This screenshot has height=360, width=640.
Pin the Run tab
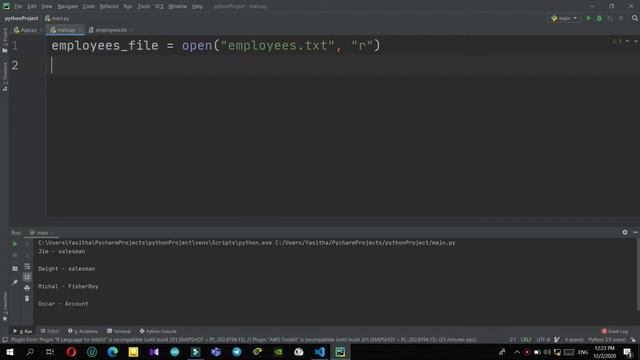pos(15,282)
